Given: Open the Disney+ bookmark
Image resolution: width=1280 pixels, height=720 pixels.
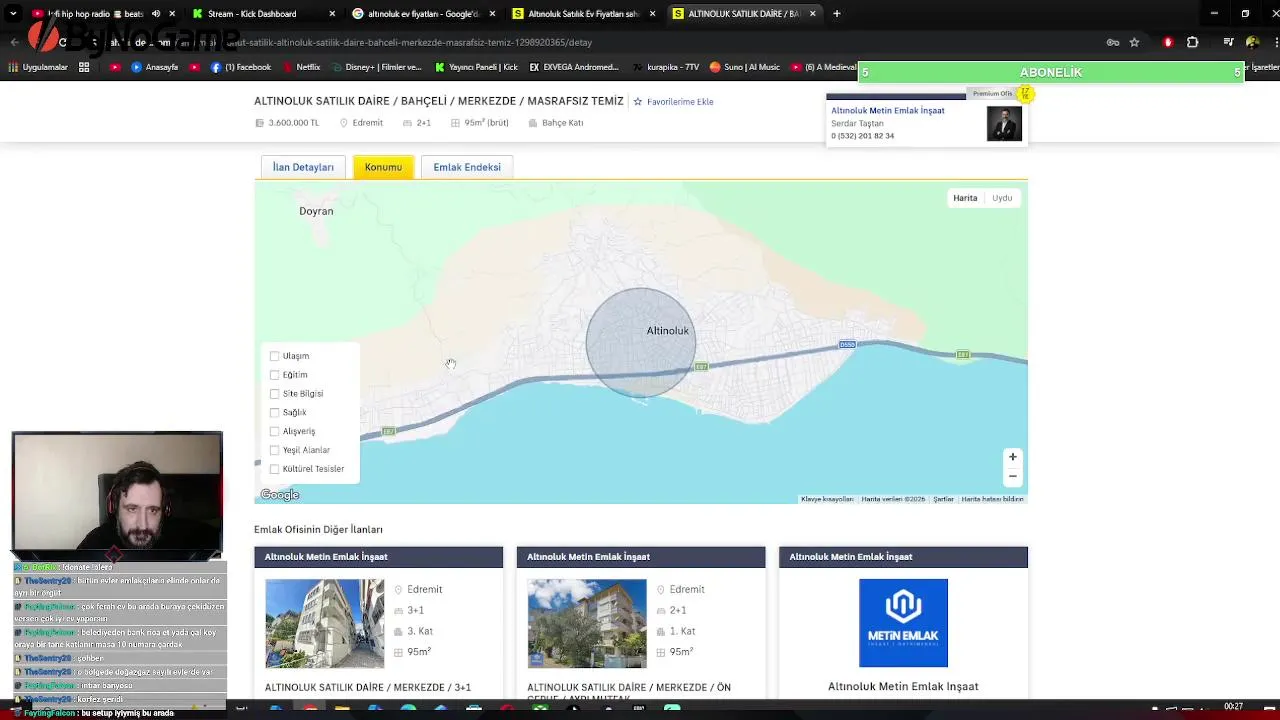Looking at the screenshot, I should (376, 67).
